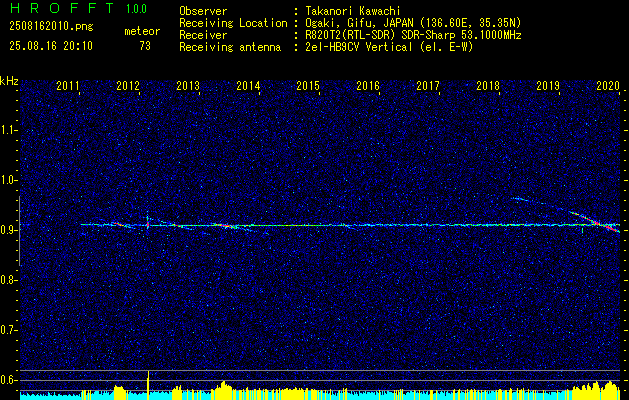Click the Receiving Location label
The width and height of the screenshot is (629, 400).
[x=233, y=23]
